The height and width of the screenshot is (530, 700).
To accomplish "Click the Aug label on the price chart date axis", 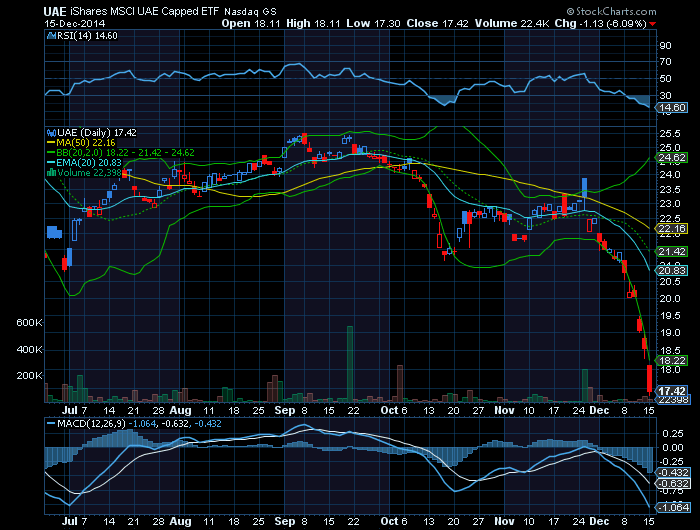I will 181,410.
